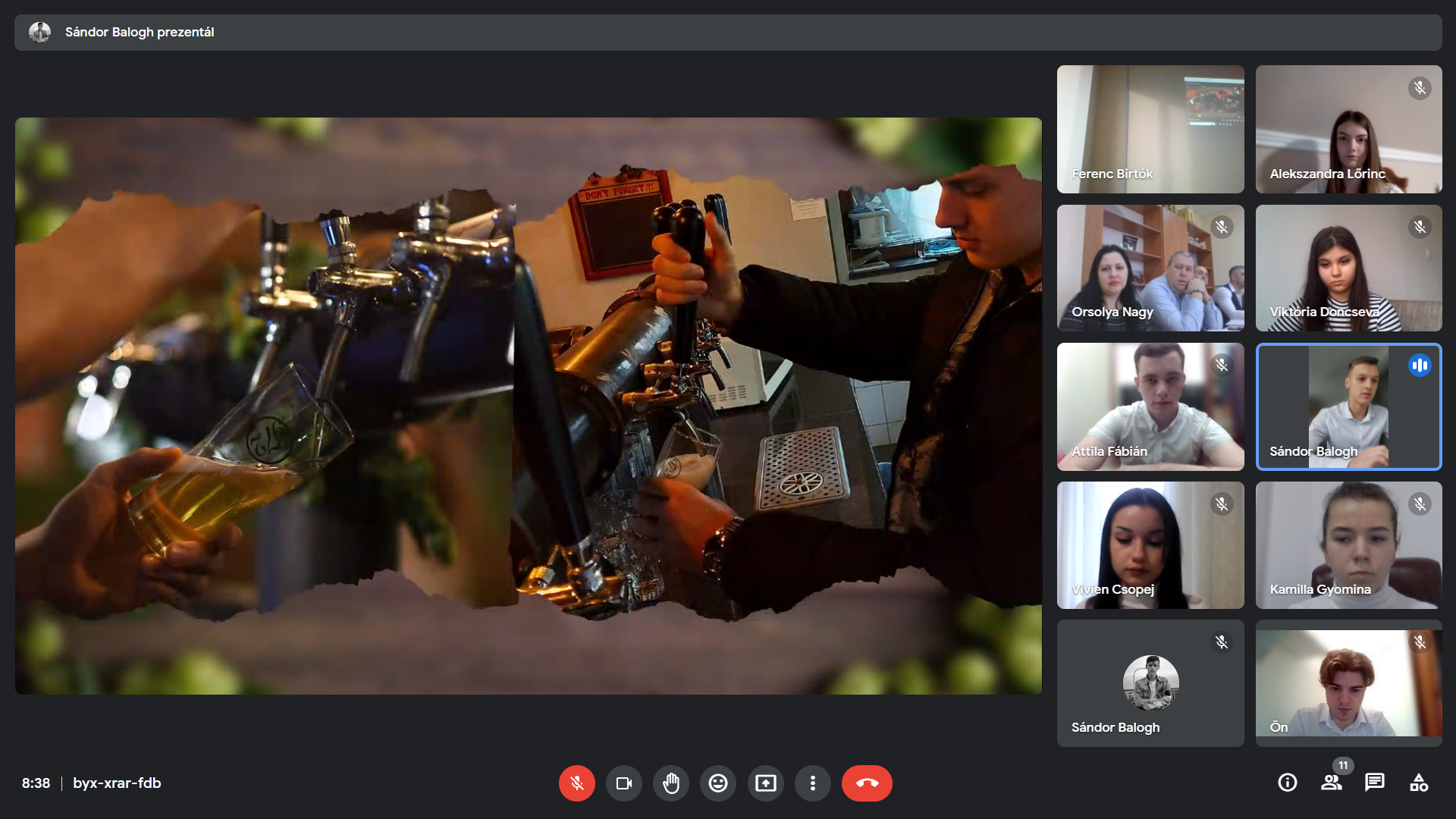The image size is (1456, 819).
Task: Open the chat messages panel
Action: (x=1374, y=783)
